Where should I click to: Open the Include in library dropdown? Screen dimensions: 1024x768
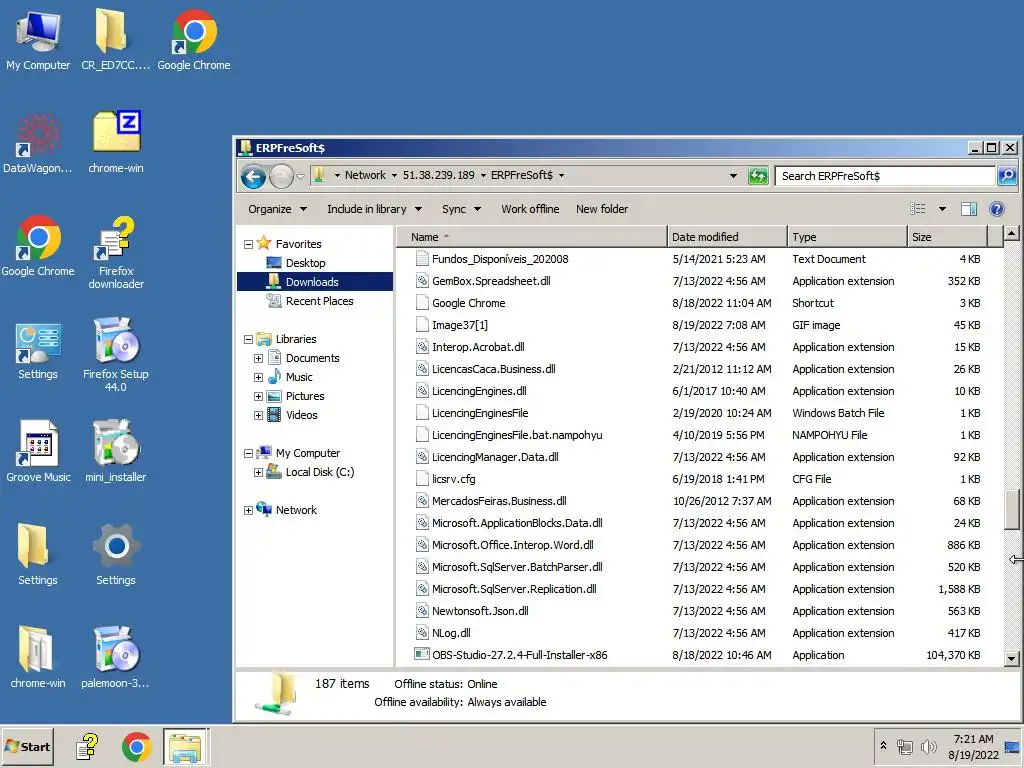coord(375,209)
